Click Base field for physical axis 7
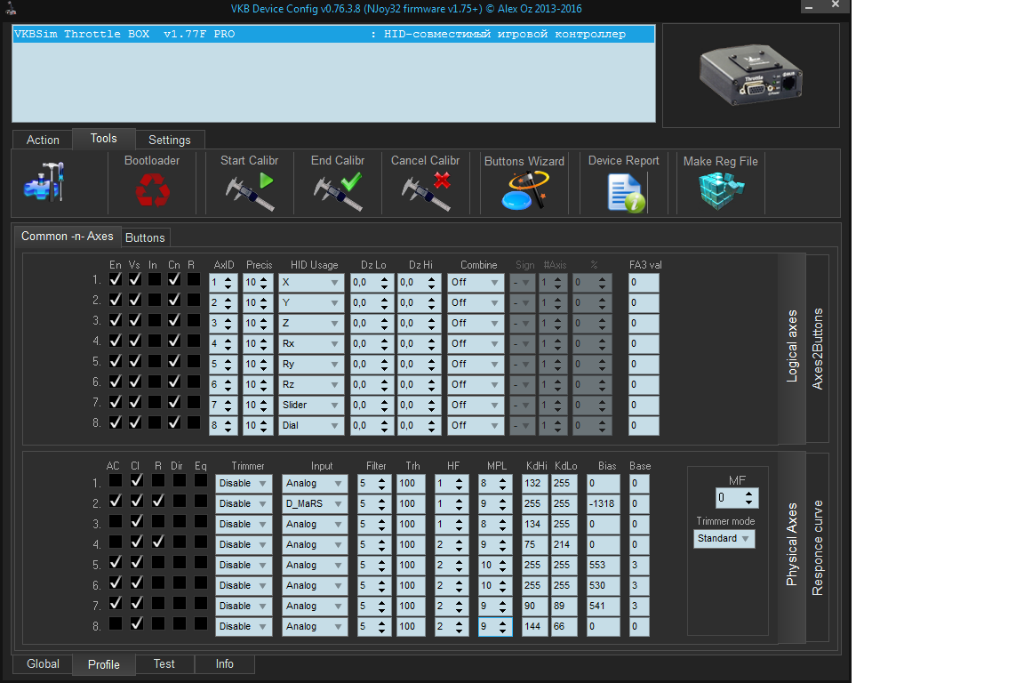 click(x=639, y=606)
